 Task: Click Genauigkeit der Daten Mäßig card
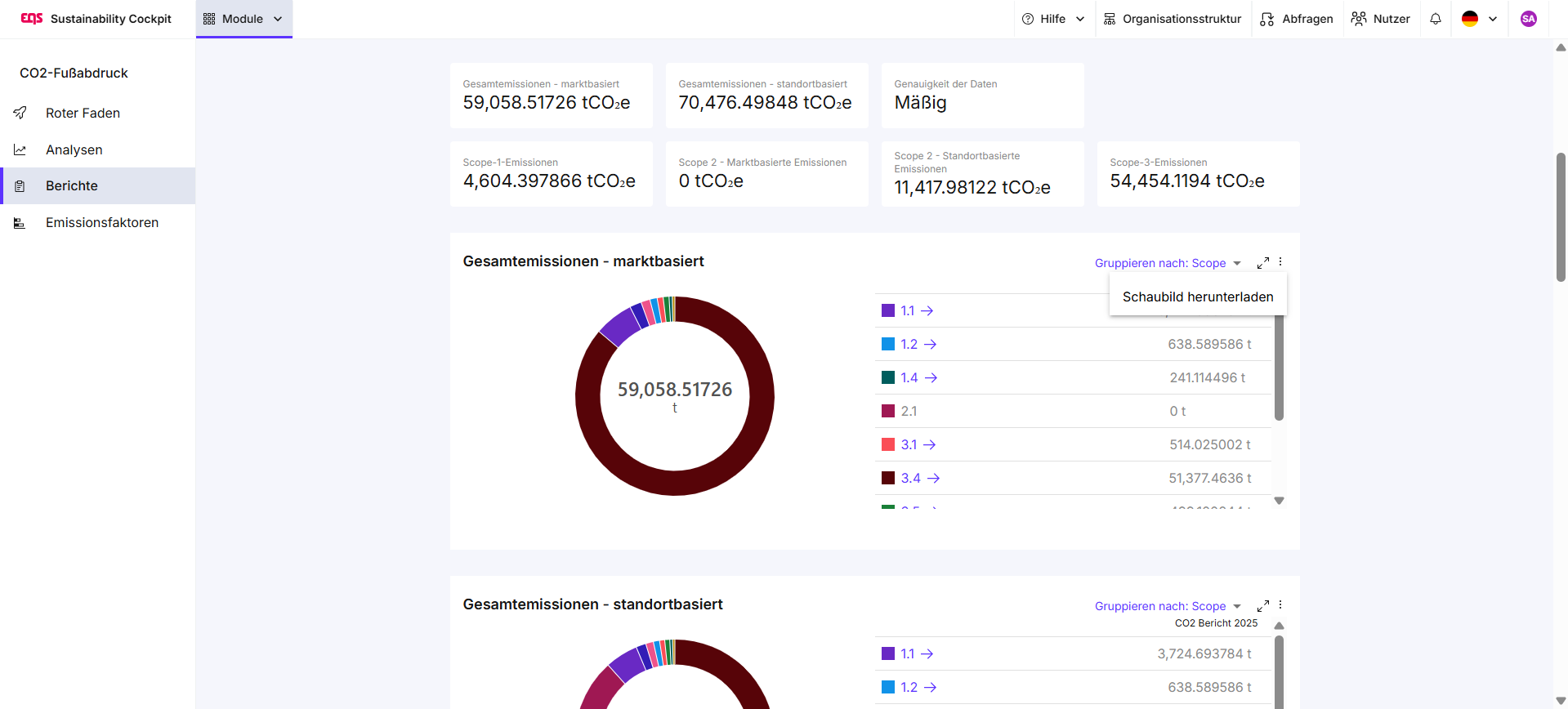click(x=982, y=96)
